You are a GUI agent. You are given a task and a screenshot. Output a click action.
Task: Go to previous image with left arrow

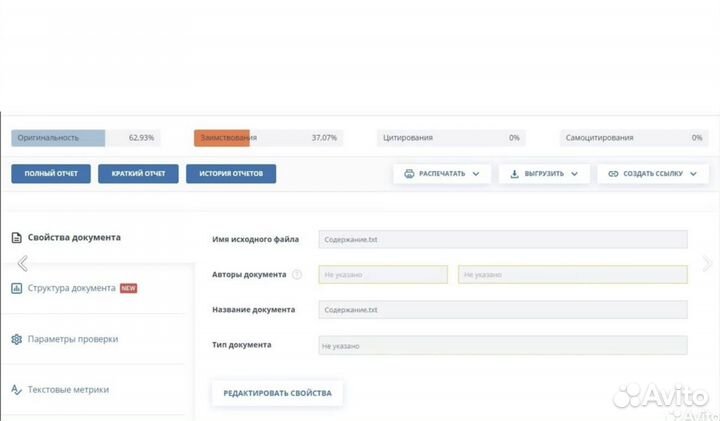(x=22, y=264)
